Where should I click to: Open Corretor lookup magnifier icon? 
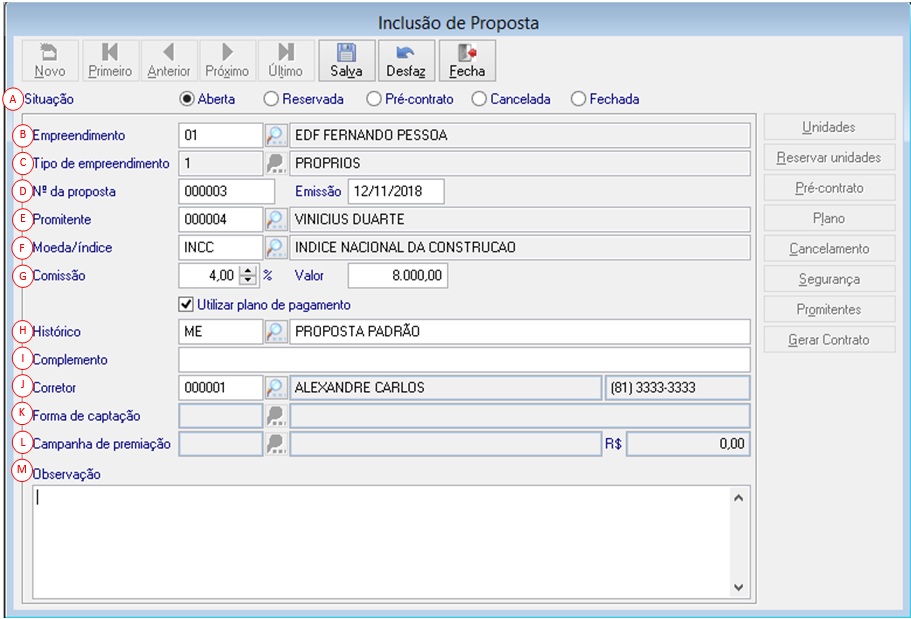click(x=276, y=388)
